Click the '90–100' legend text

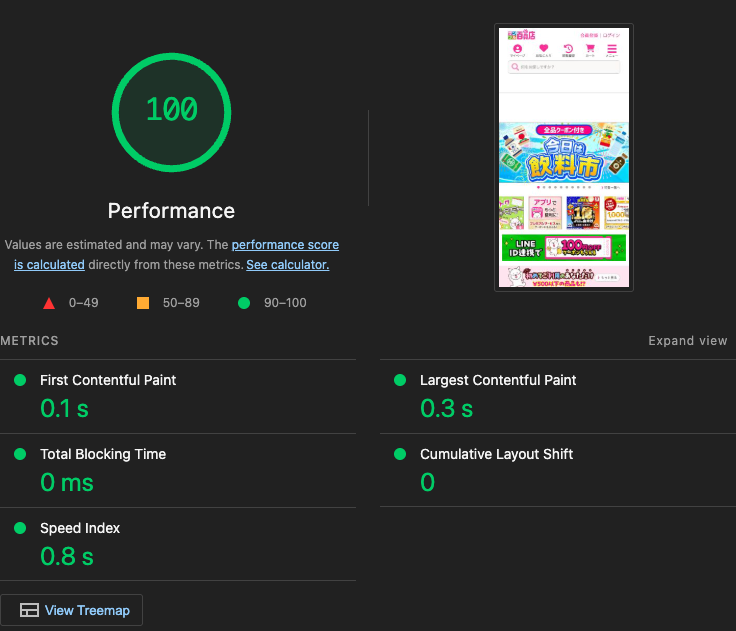(x=285, y=303)
